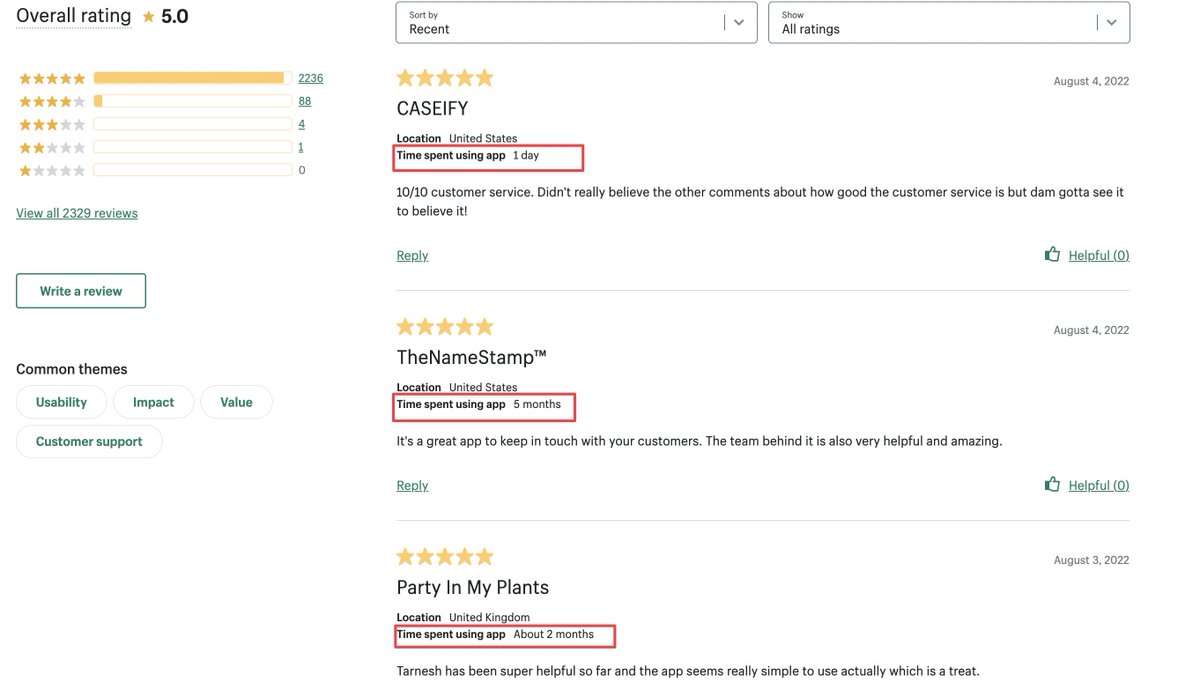Click the chevron of Show ratings dropdown
Viewport: 1200px width, 690px height.
(x=1111, y=23)
